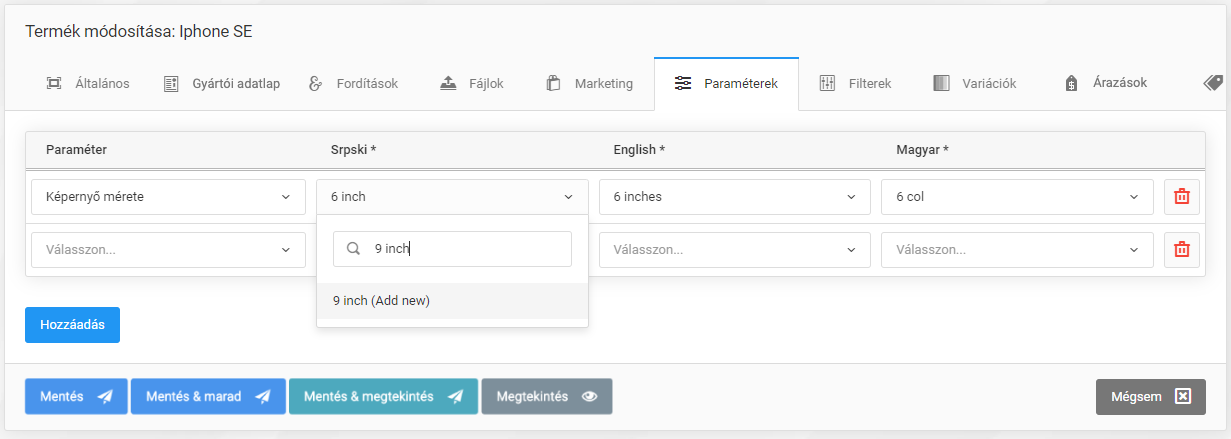
Task: Click the Megtekintés preview button
Action: (547, 396)
